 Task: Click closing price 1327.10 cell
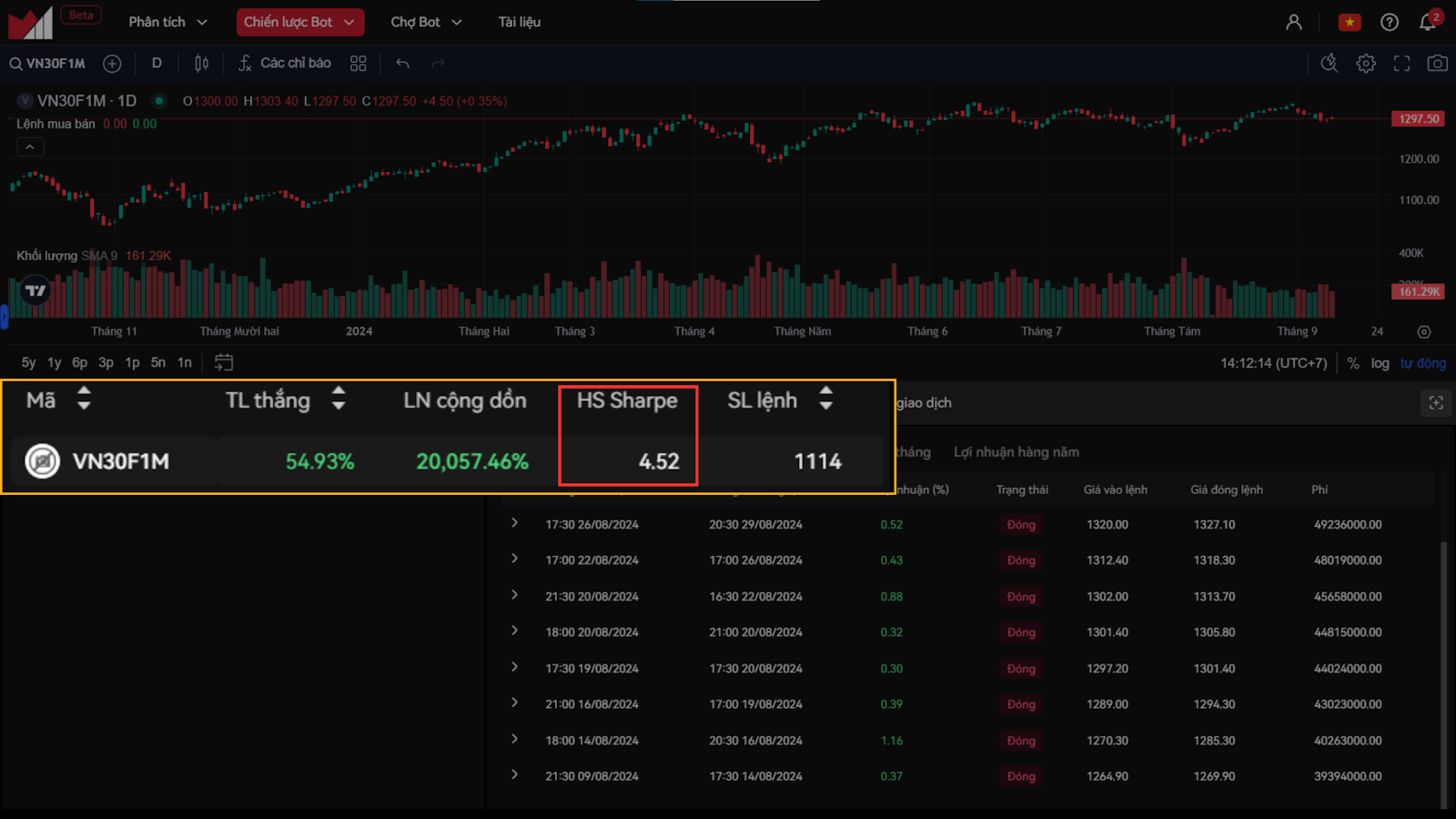[x=1215, y=525]
